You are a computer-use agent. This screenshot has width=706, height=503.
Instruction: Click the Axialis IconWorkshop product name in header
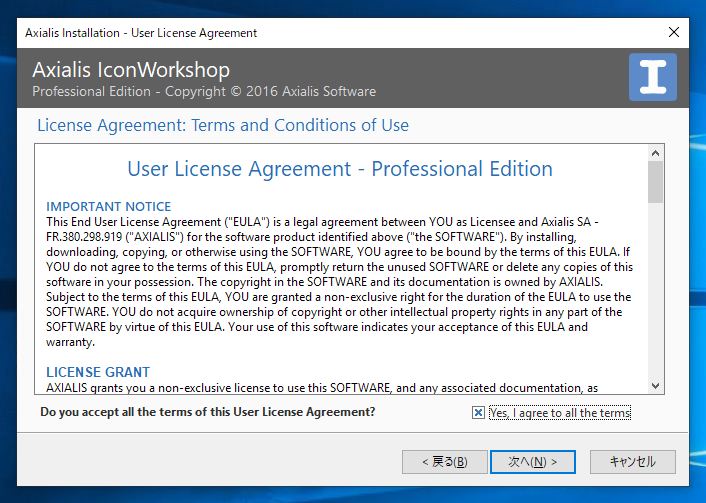[131, 70]
